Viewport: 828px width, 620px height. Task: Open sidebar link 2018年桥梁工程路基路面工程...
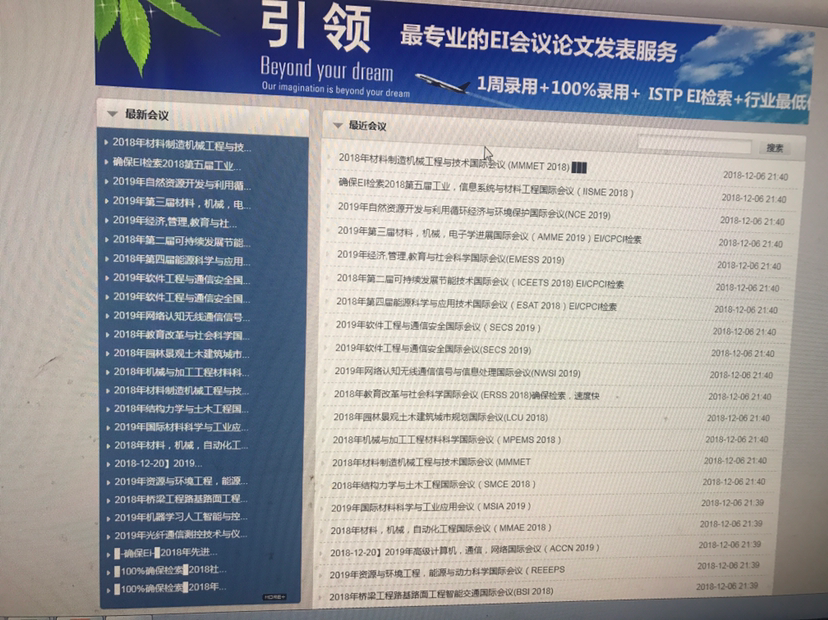tap(181, 499)
